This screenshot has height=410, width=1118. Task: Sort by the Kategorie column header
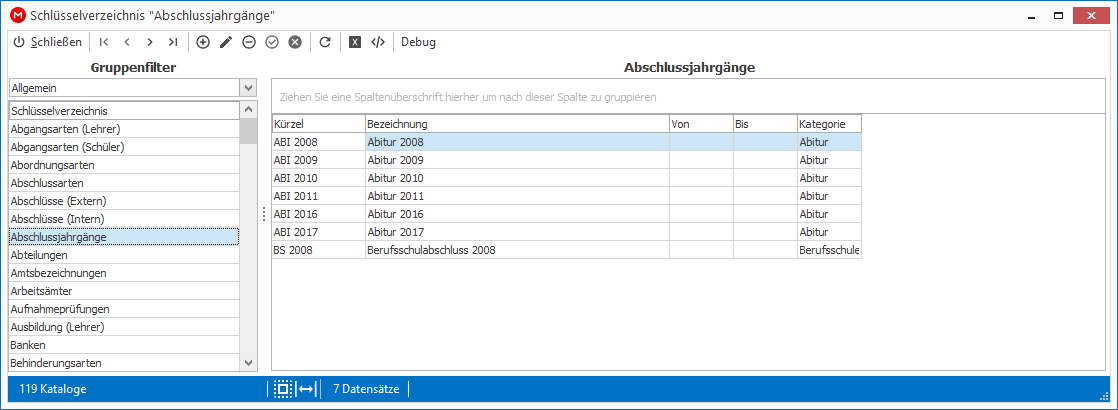(829, 124)
